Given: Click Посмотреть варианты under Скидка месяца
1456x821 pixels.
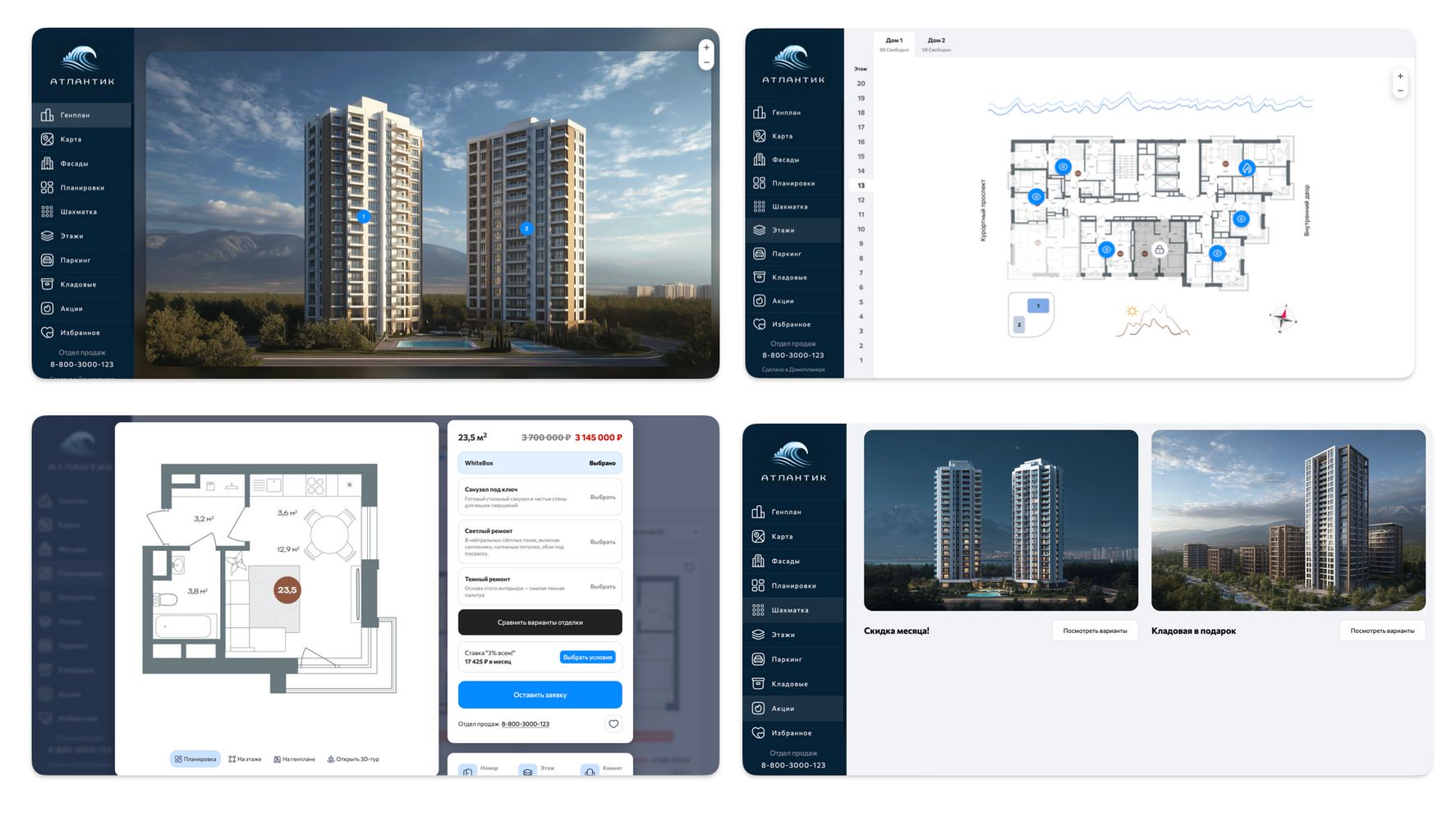Looking at the screenshot, I should click(1095, 631).
